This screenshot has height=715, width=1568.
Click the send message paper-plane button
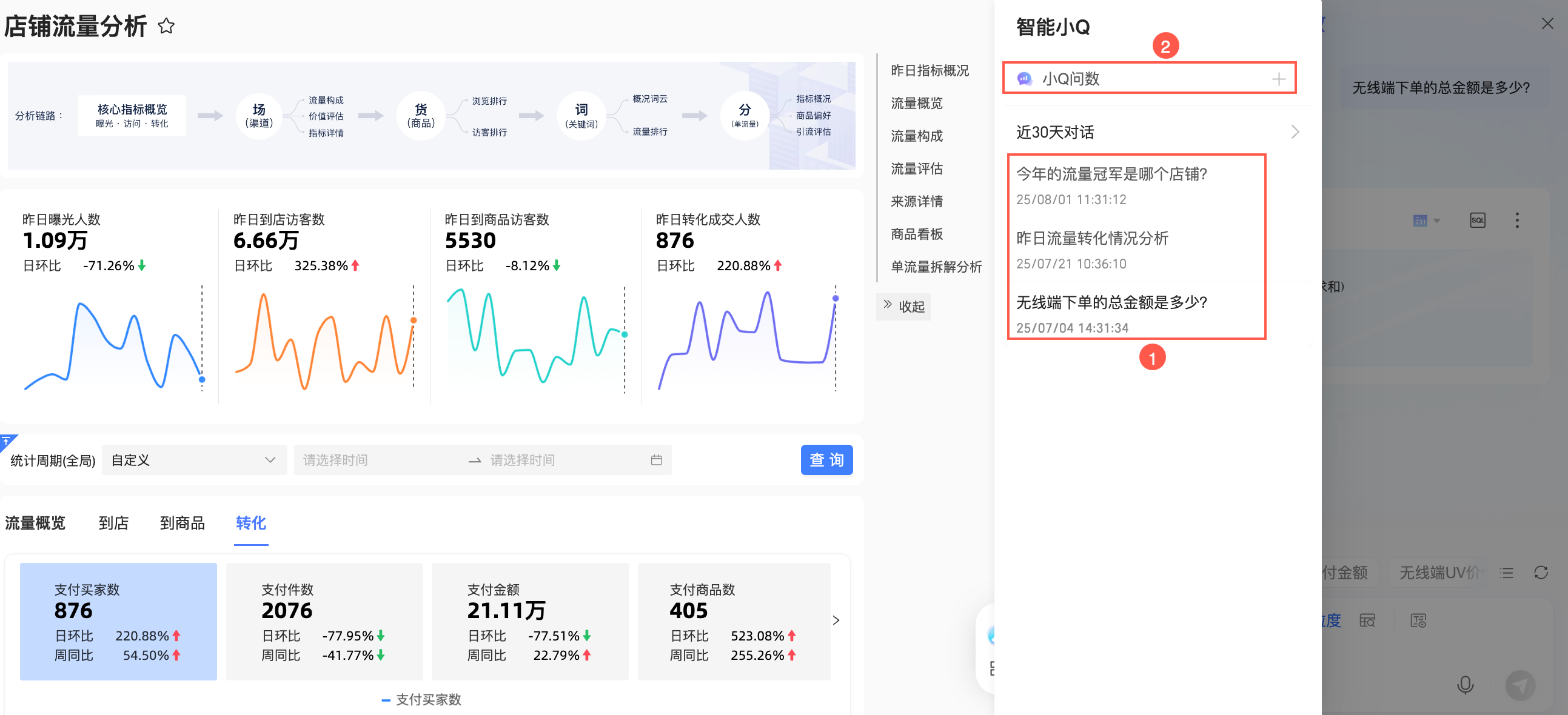1520,685
